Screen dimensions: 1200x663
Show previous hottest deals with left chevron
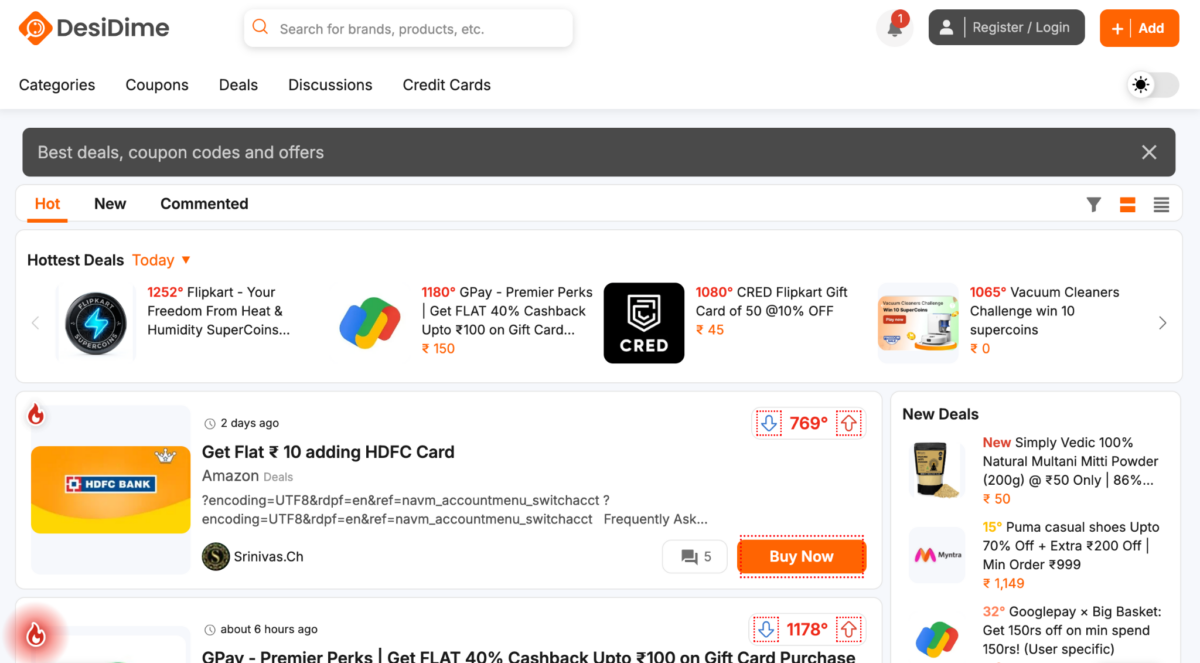[36, 323]
